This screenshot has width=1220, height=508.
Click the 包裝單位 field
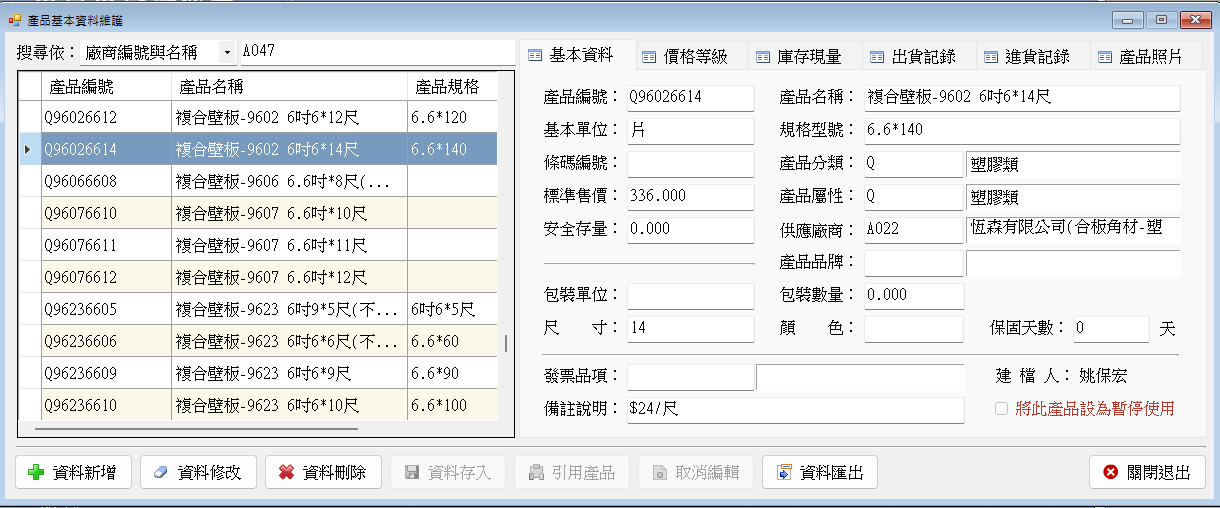690,296
